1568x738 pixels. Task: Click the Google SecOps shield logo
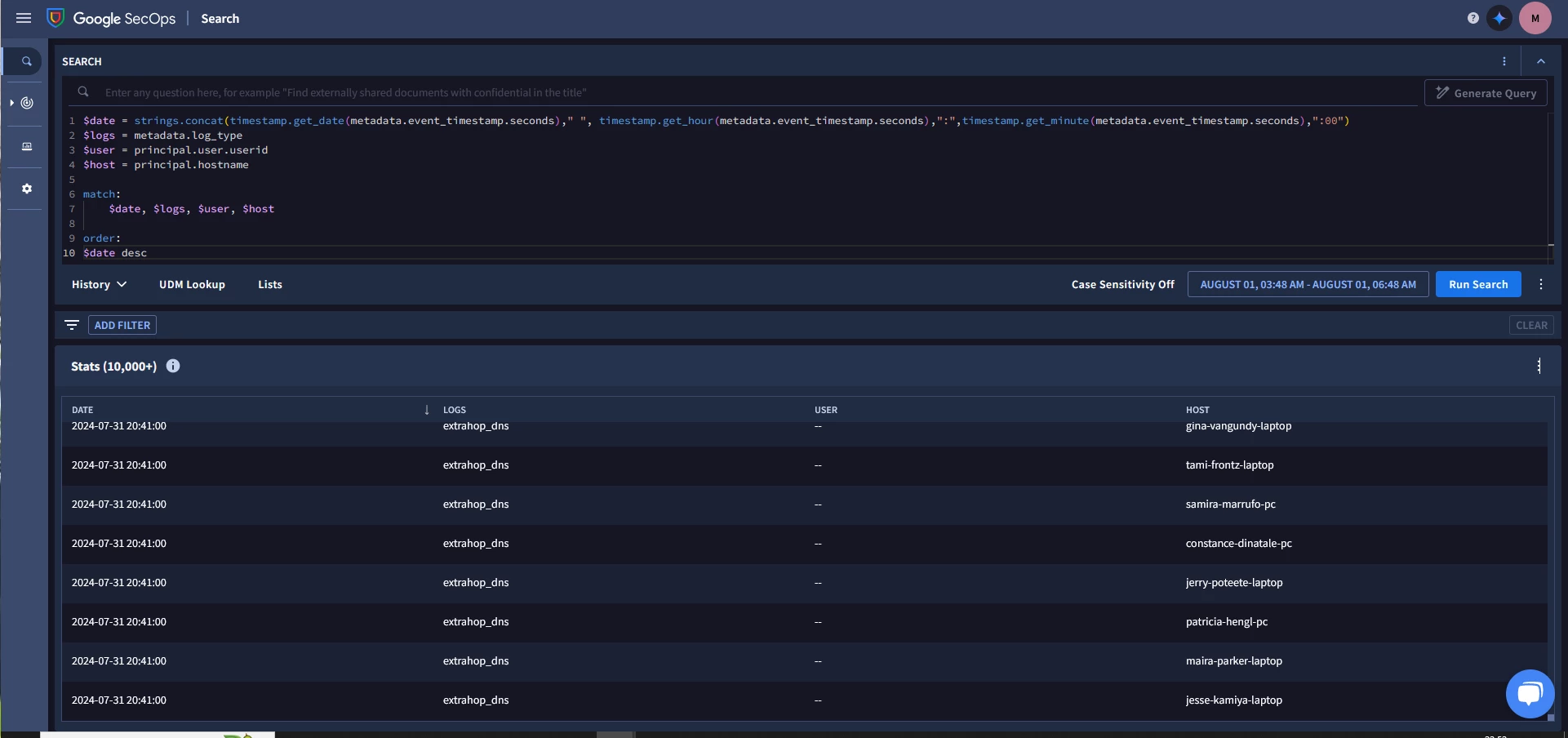click(56, 18)
